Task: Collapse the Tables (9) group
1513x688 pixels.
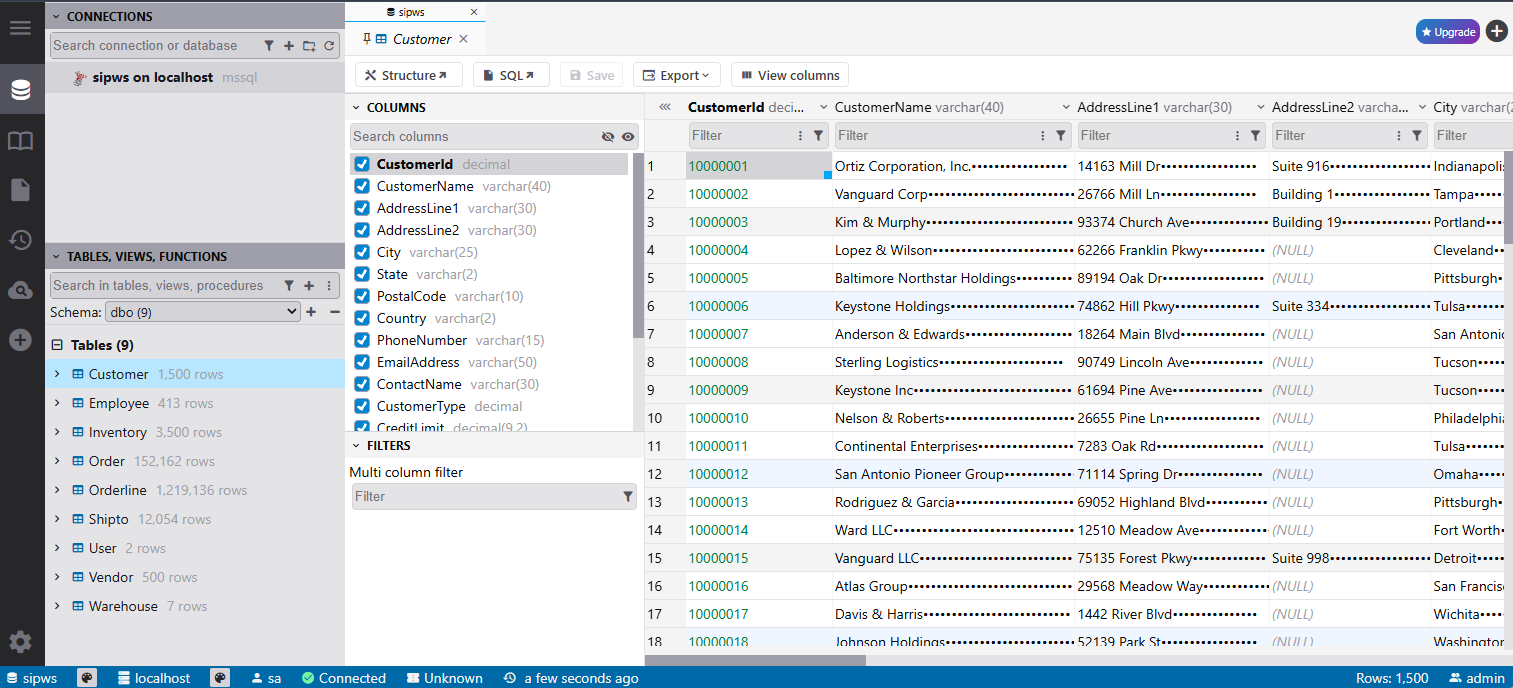Action: 57,345
